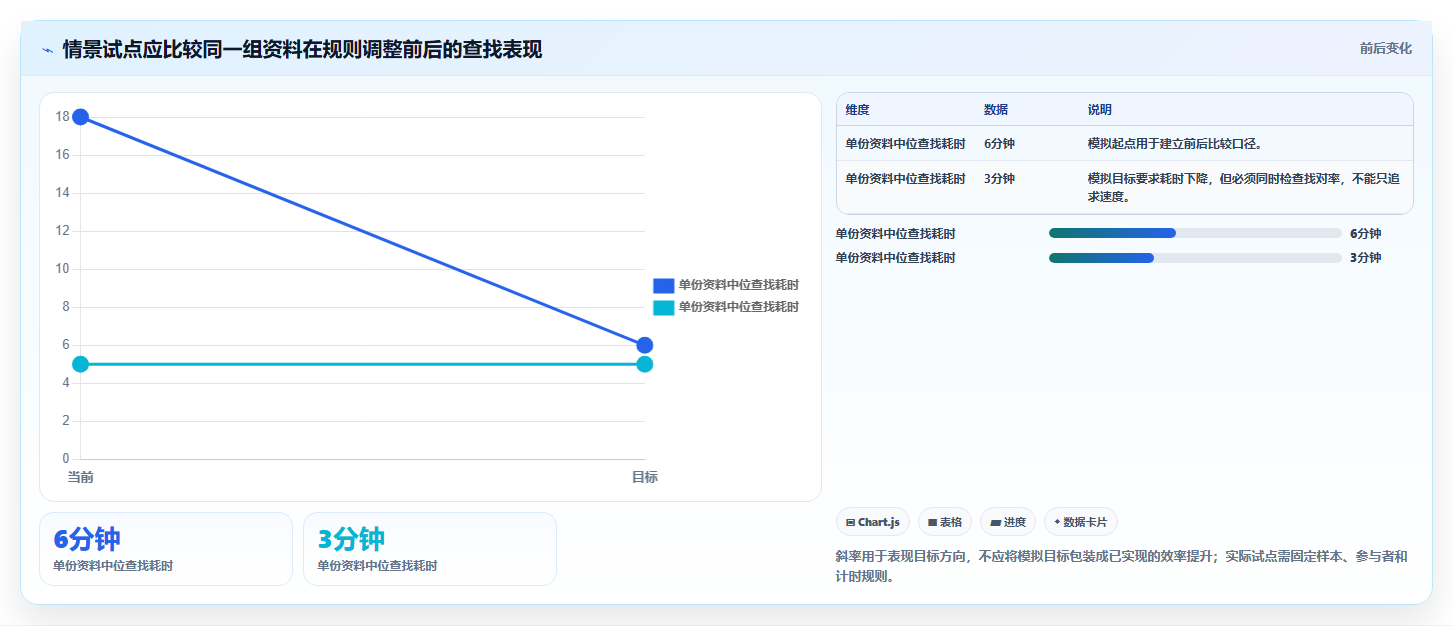Click the square icon in 表格 chip
The height and width of the screenshot is (626, 1453).
click(932, 522)
